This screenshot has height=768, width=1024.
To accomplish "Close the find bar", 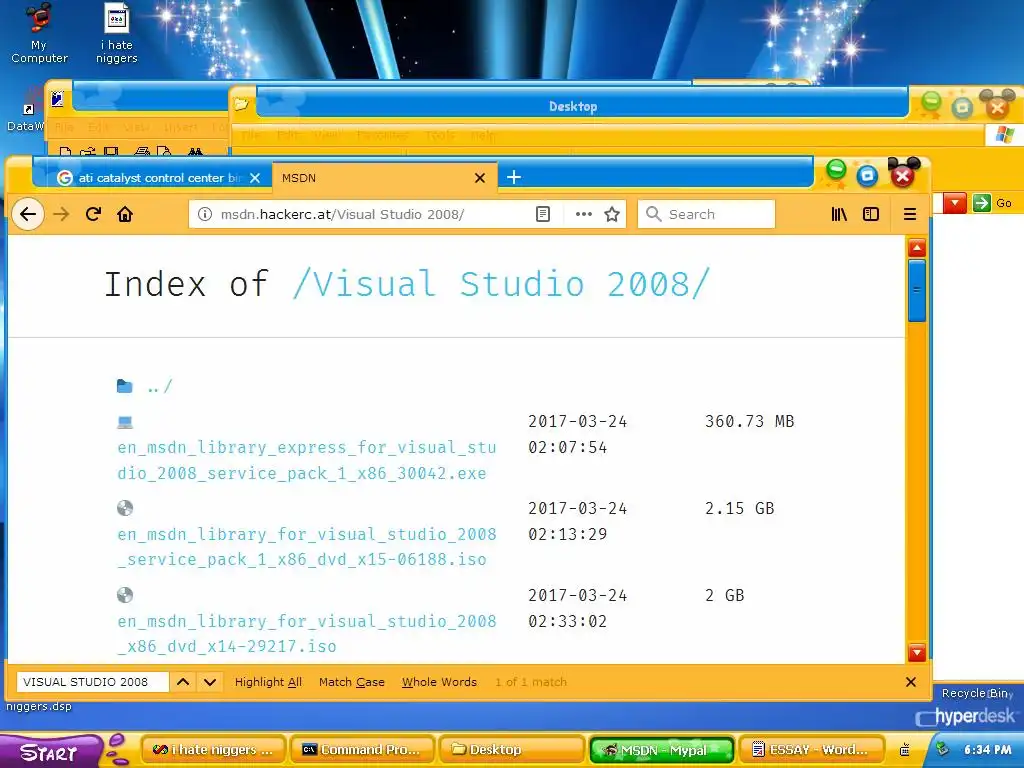I will tap(911, 682).
